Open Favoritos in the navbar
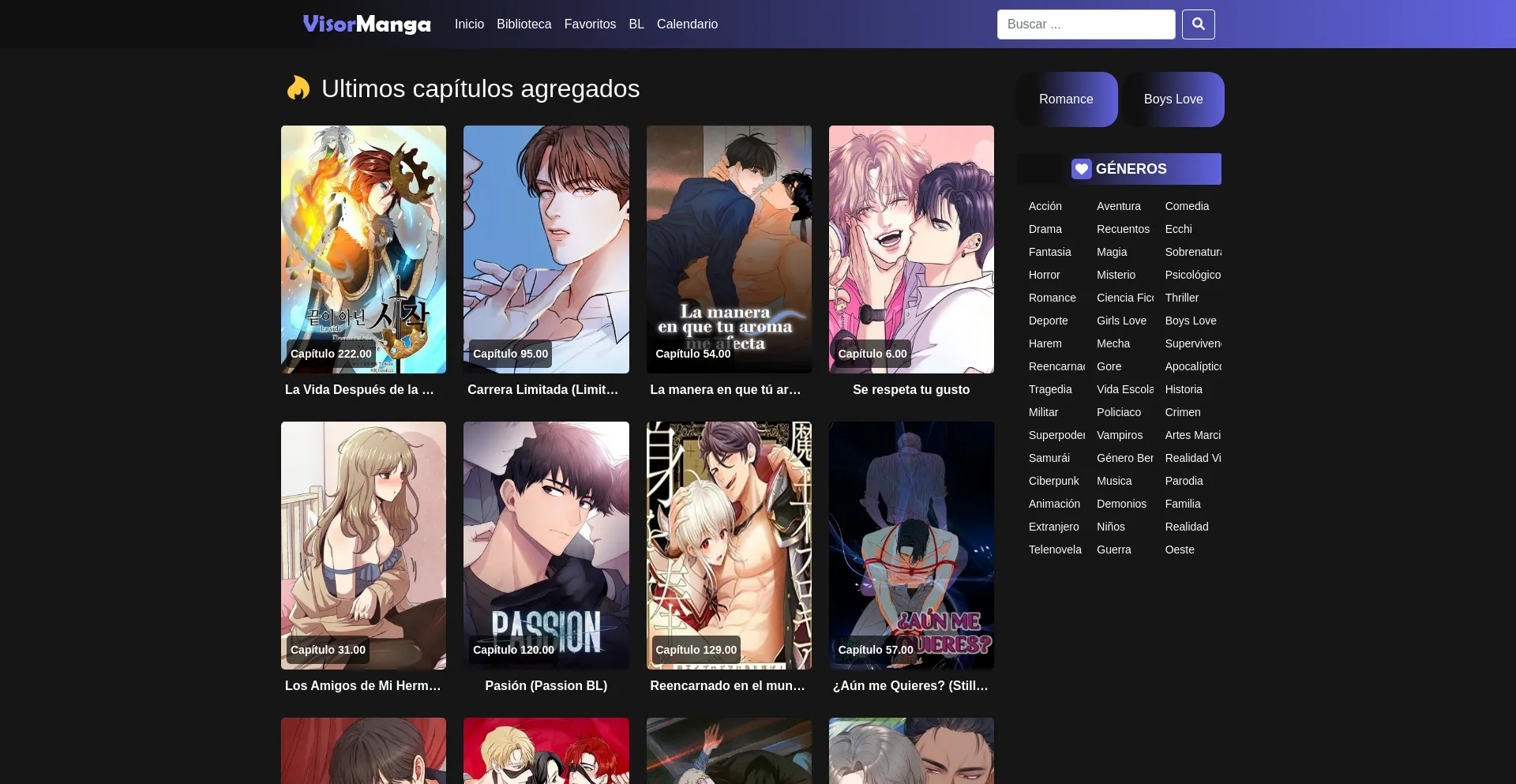The width and height of the screenshot is (1516, 784). (590, 24)
